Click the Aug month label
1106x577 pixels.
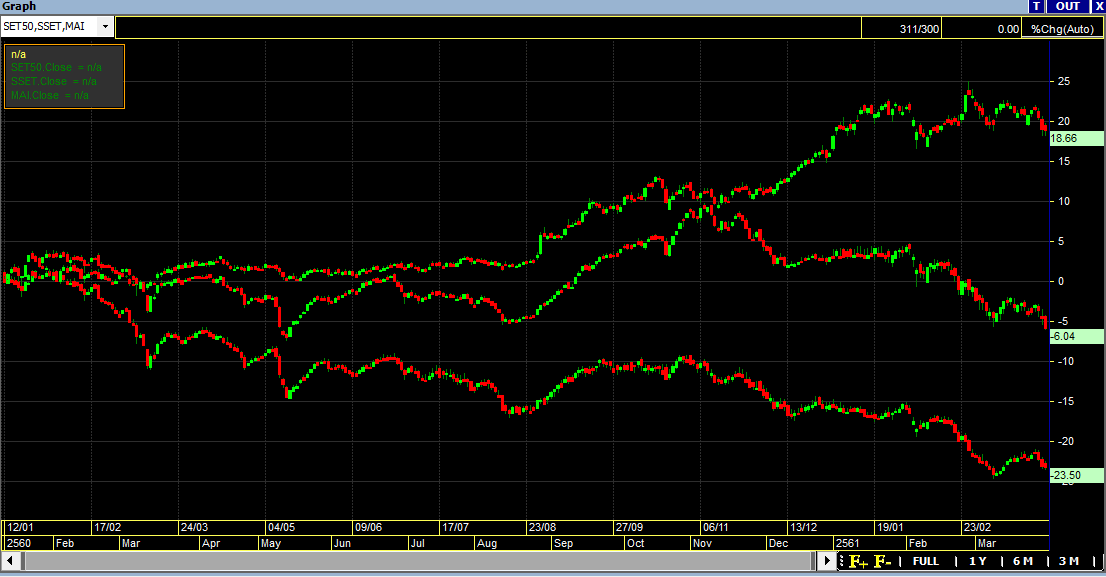point(487,544)
